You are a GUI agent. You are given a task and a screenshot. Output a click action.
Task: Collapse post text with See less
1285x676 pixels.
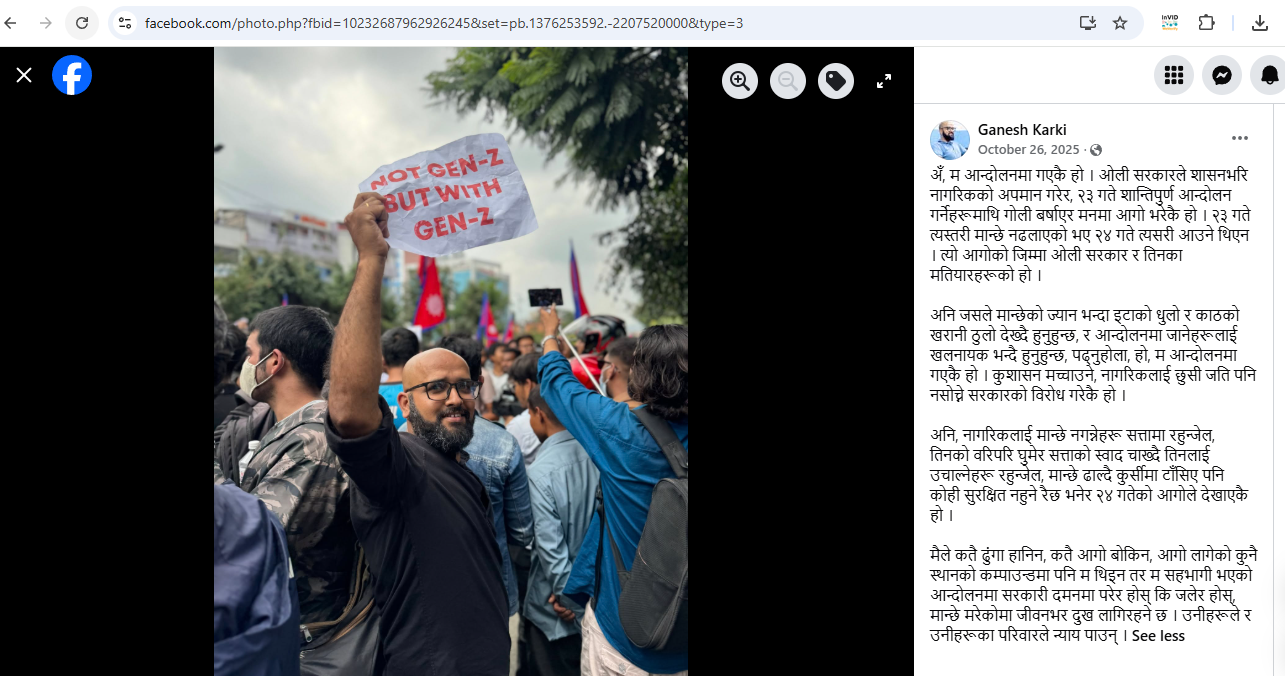[x=1158, y=636]
